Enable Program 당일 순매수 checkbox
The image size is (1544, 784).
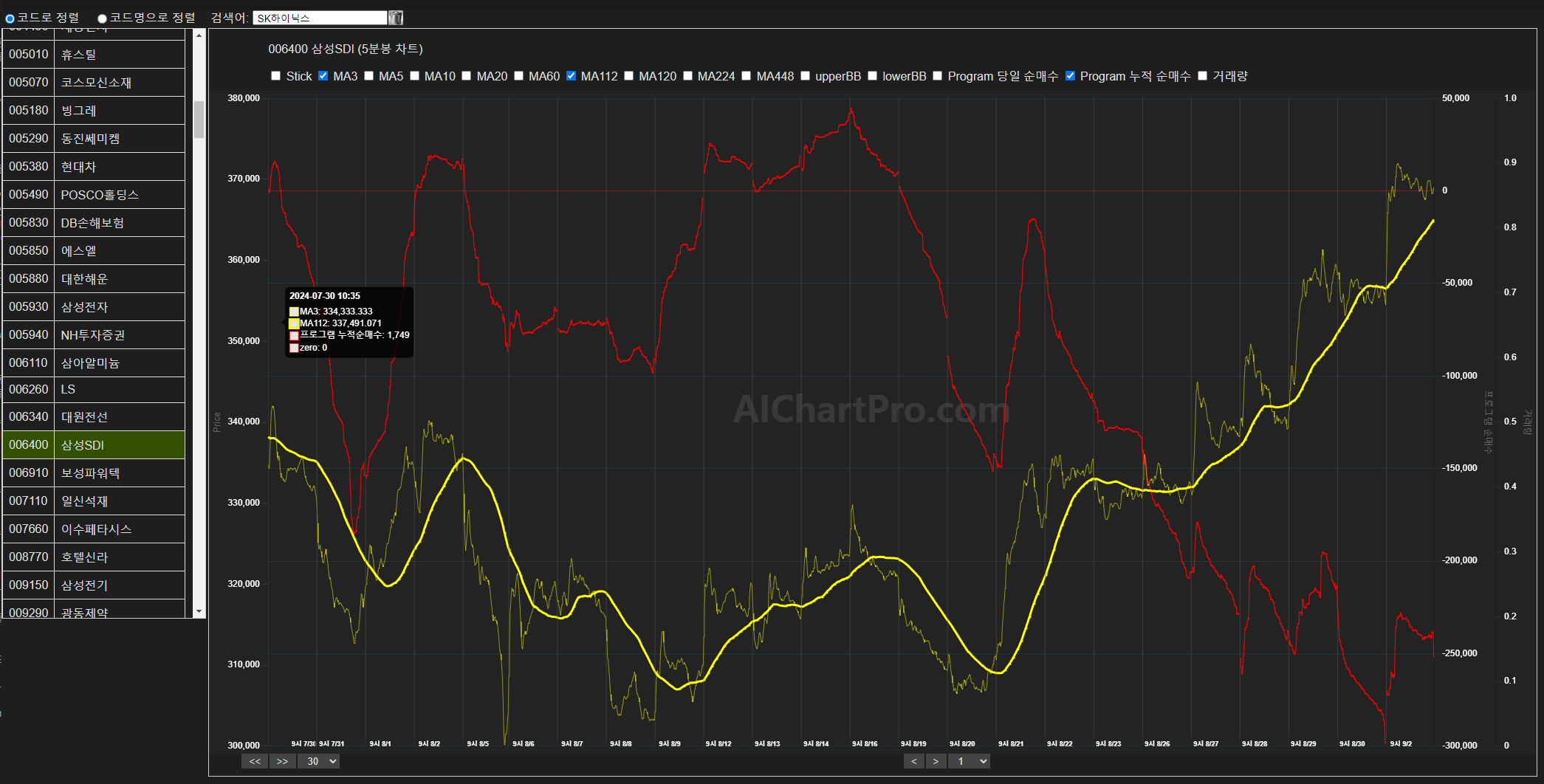(x=938, y=76)
